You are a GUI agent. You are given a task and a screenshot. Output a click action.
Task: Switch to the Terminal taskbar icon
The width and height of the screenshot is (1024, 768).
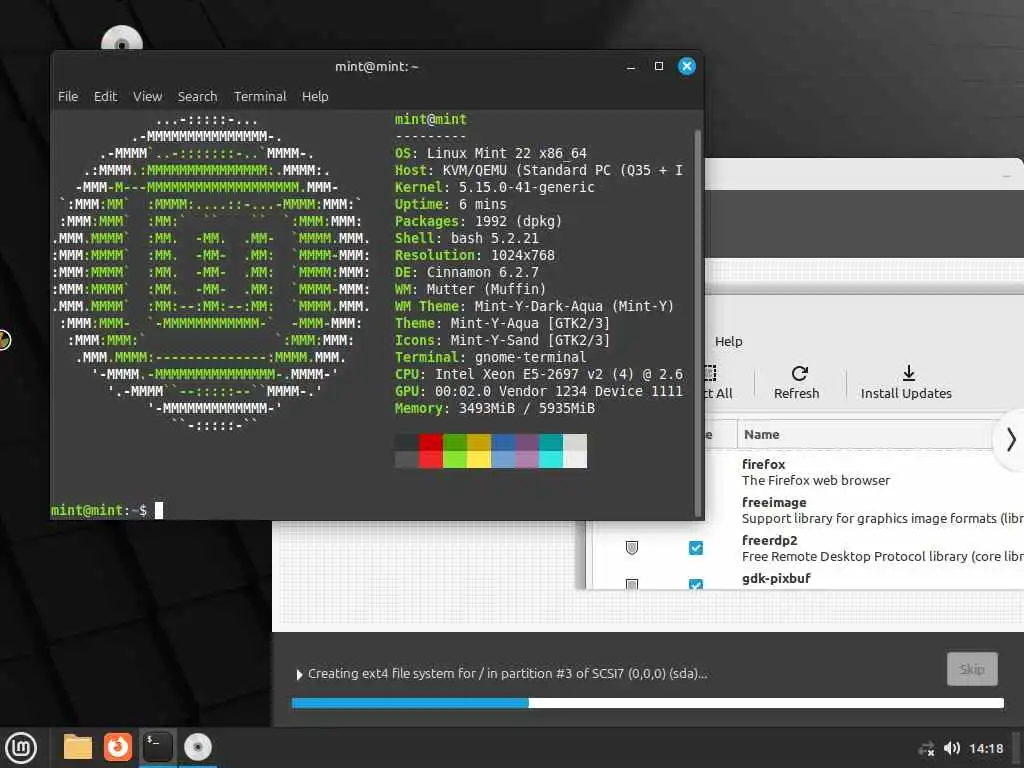[157, 747]
